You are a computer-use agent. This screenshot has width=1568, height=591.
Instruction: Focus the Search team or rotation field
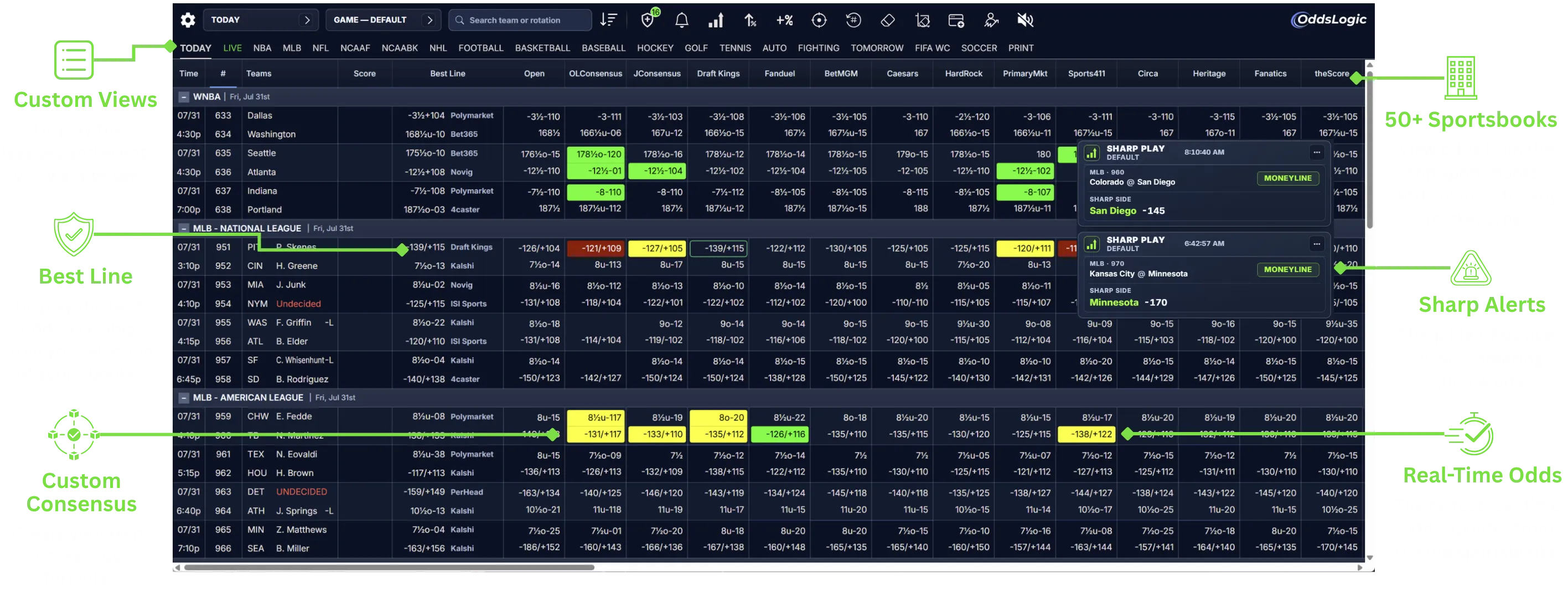(x=520, y=20)
